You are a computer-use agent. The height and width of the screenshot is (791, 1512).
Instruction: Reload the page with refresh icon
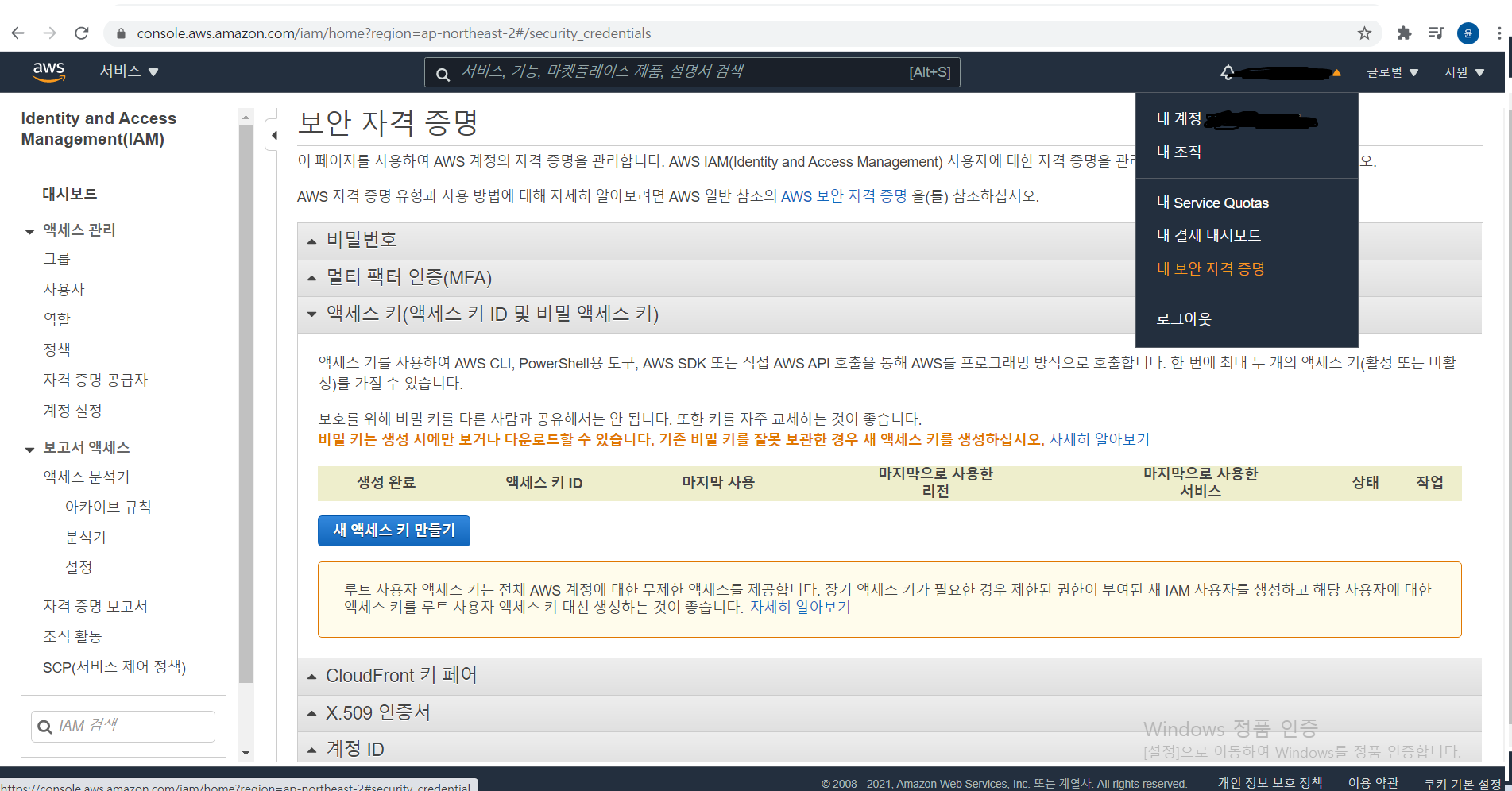[81, 33]
